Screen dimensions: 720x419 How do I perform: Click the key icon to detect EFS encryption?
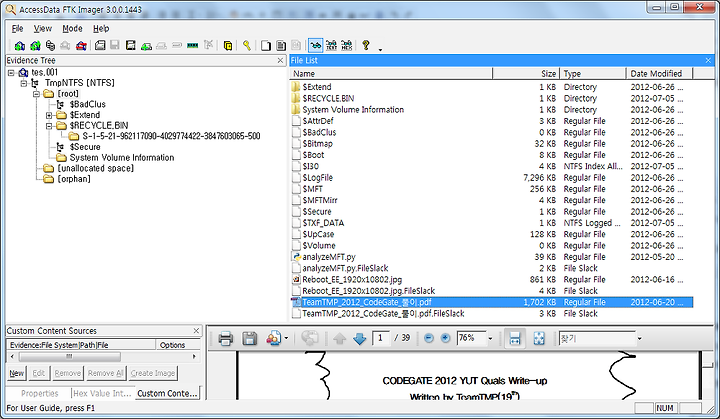click(x=247, y=45)
